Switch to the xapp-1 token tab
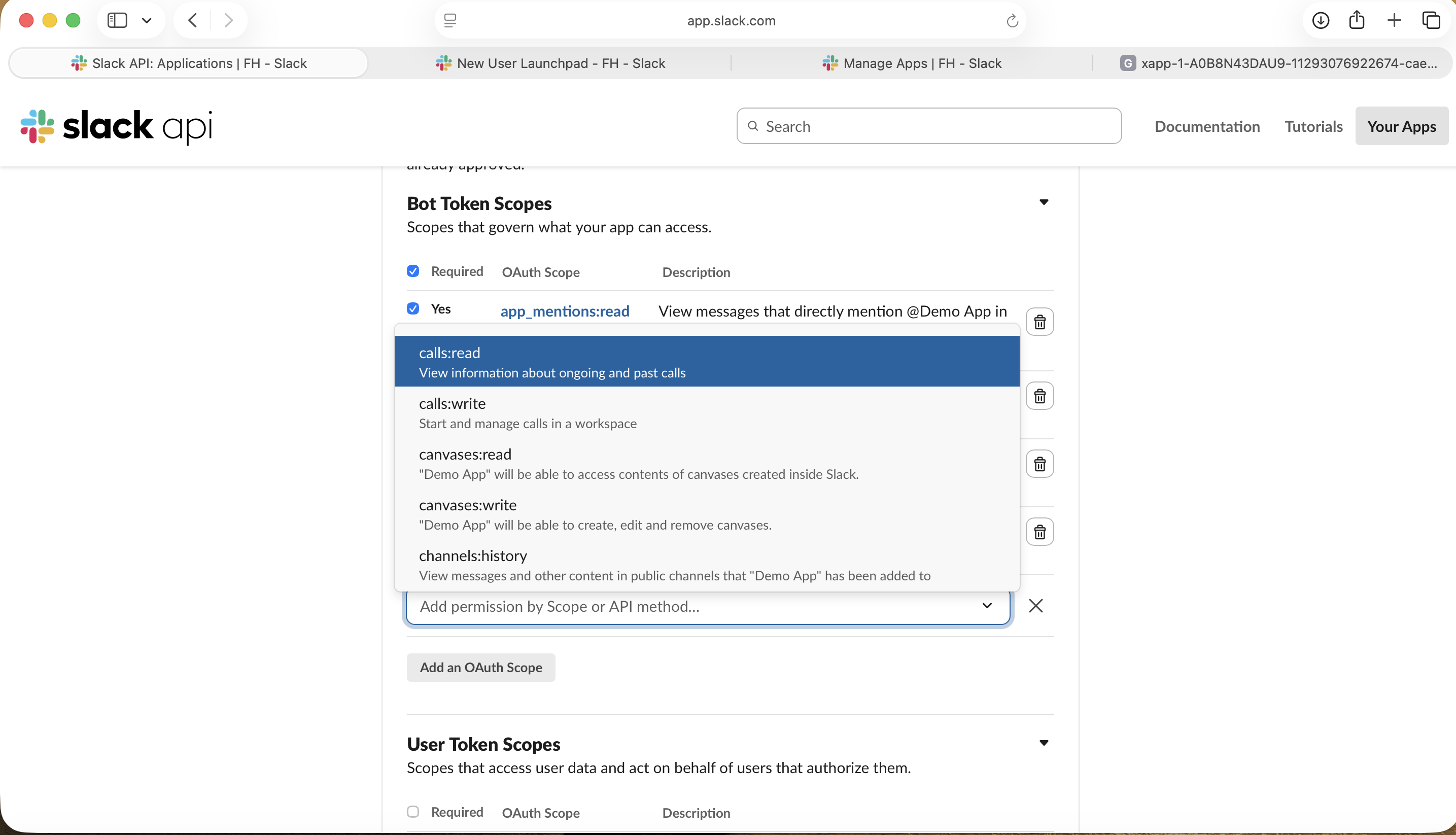The width and height of the screenshot is (1456, 835). pos(1278,63)
